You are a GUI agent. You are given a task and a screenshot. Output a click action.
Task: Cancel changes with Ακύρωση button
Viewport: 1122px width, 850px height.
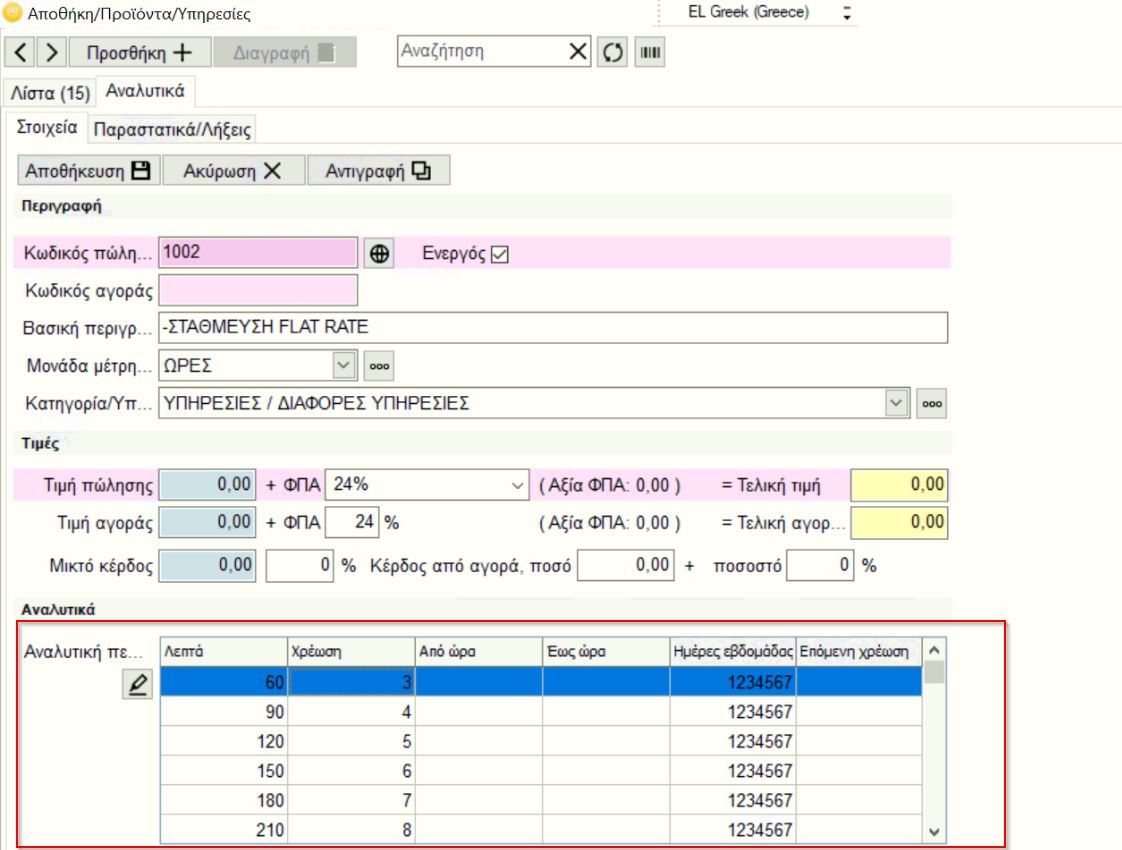click(x=234, y=171)
